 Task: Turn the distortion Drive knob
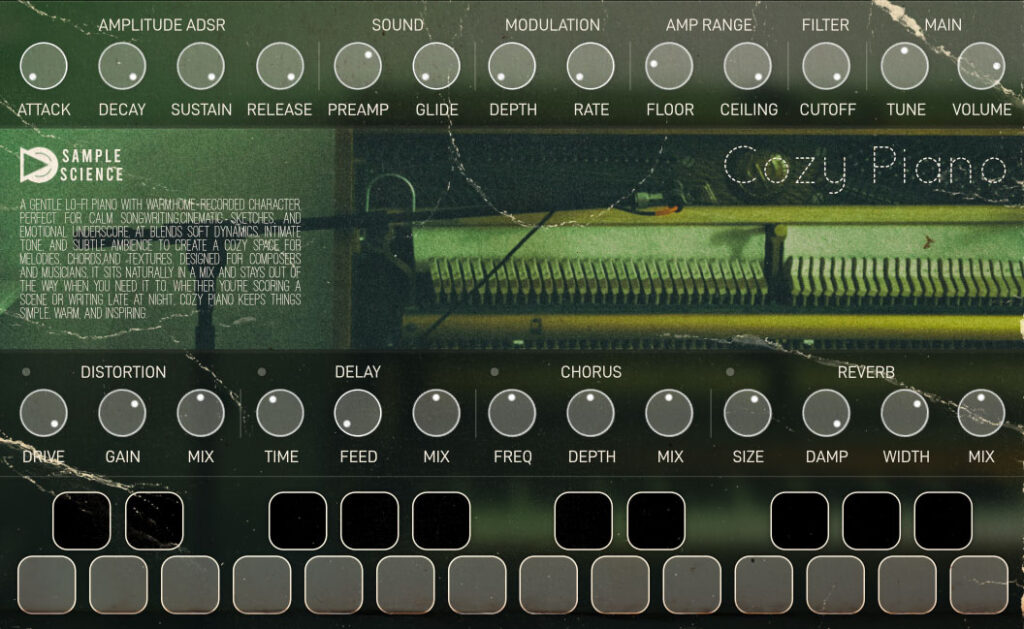point(45,413)
